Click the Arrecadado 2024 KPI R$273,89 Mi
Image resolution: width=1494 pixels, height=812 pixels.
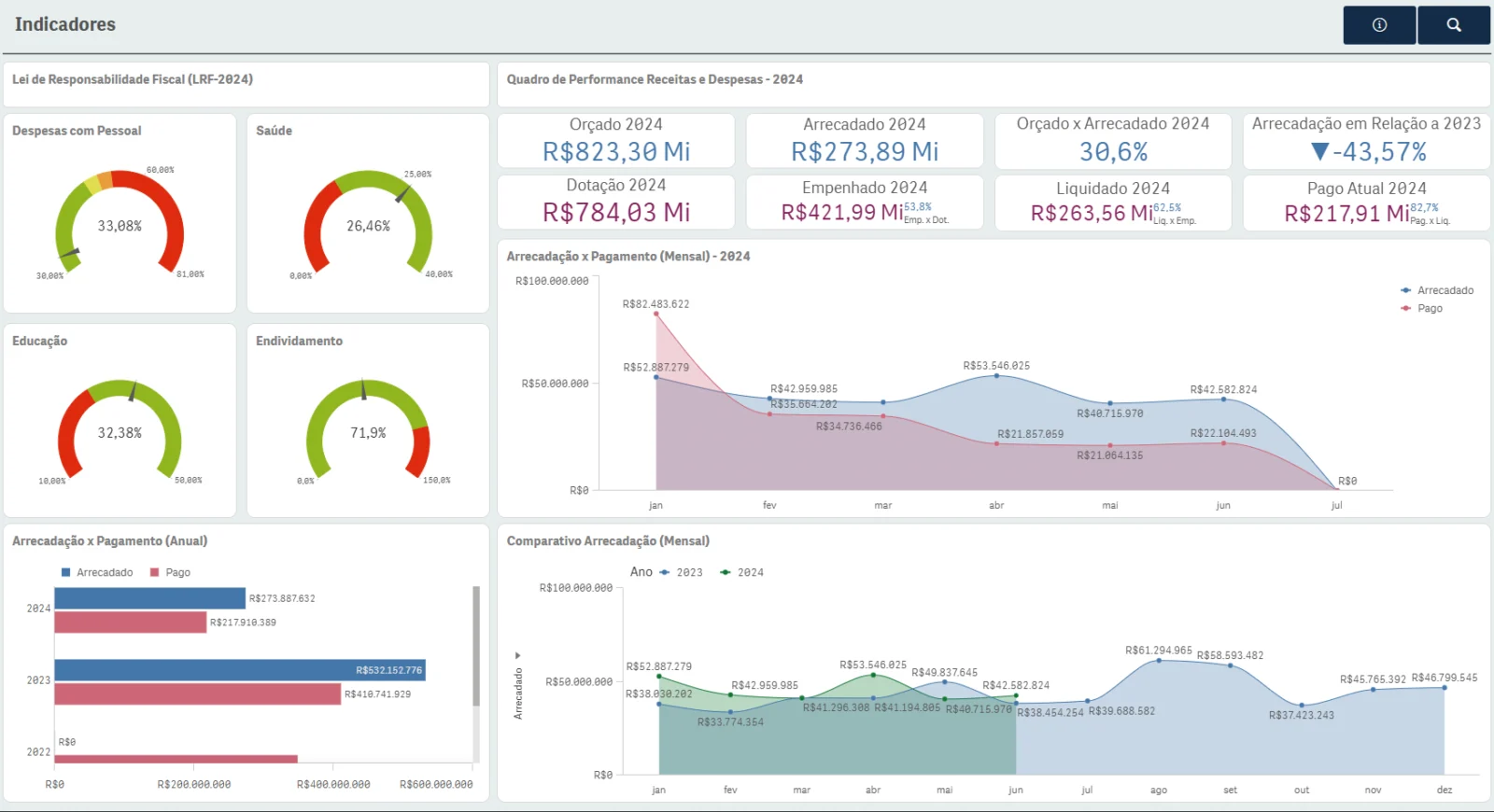[x=865, y=151]
